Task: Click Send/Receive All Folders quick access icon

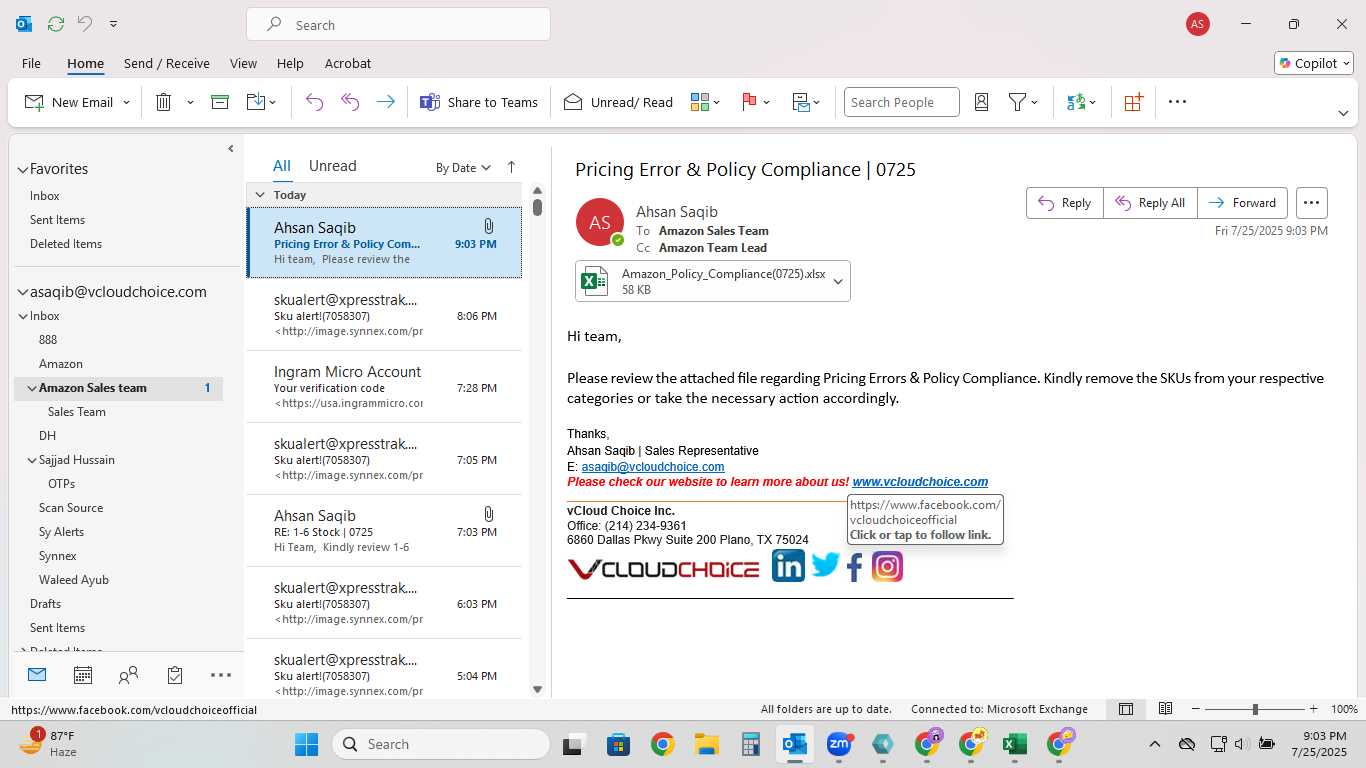Action: tap(56, 24)
